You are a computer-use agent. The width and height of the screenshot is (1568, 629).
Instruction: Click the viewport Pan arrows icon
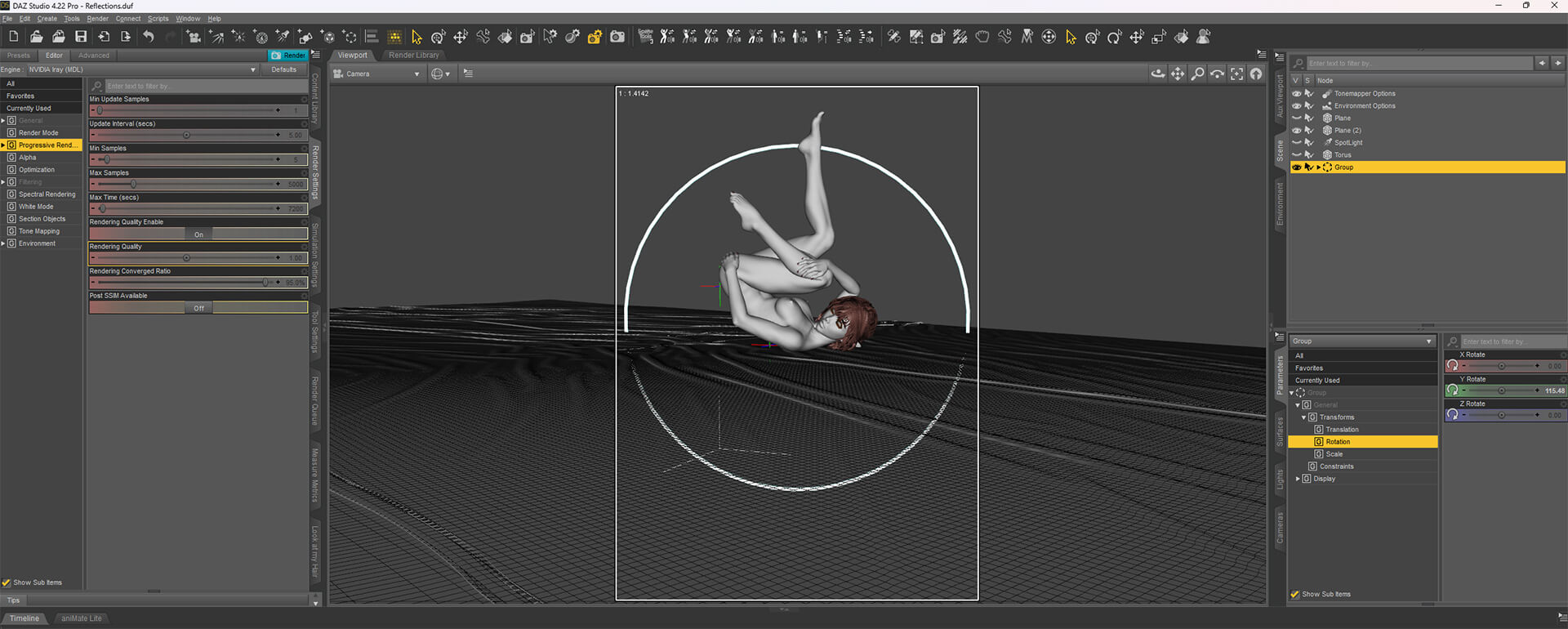click(x=1178, y=74)
